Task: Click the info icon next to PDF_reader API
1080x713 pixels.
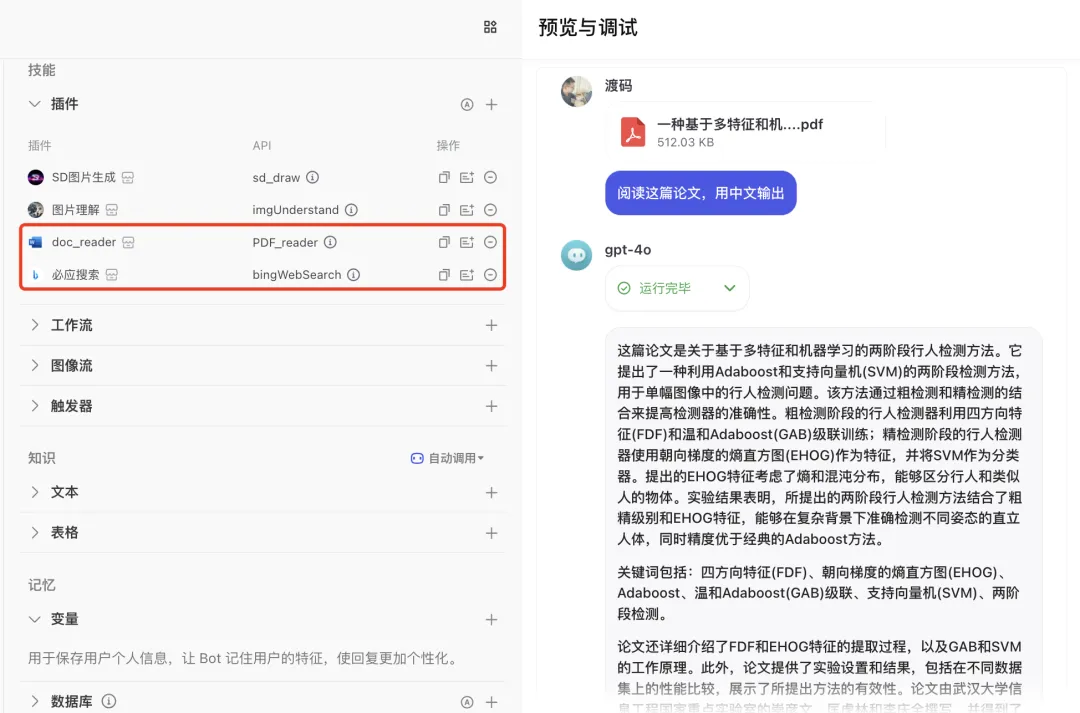Action: [x=330, y=242]
